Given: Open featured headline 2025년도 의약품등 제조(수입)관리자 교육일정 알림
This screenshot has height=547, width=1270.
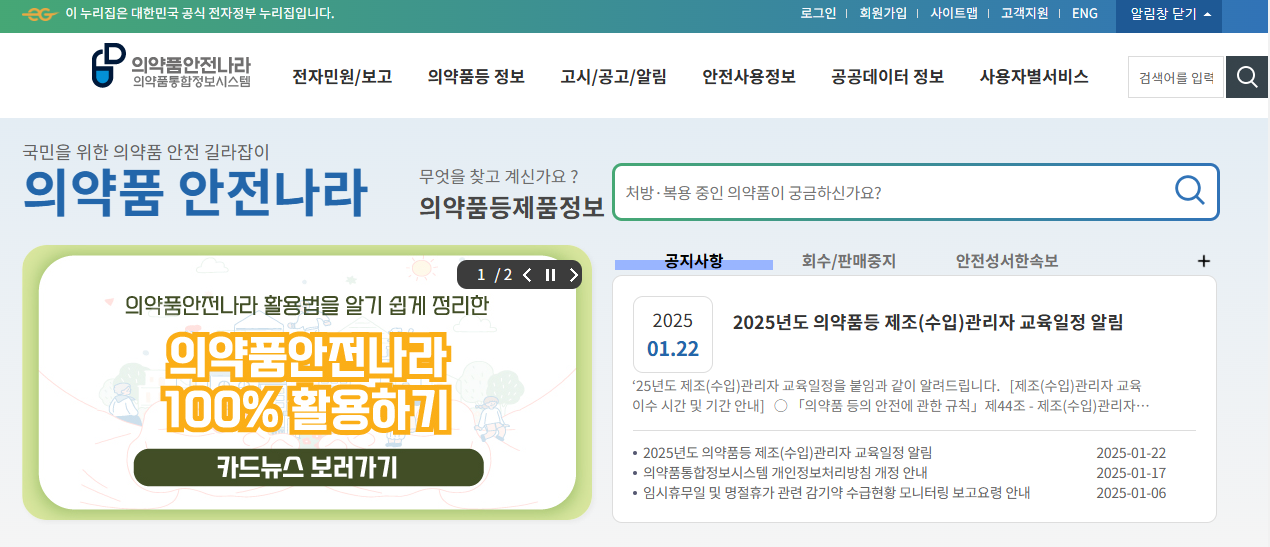Looking at the screenshot, I should [928, 322].
